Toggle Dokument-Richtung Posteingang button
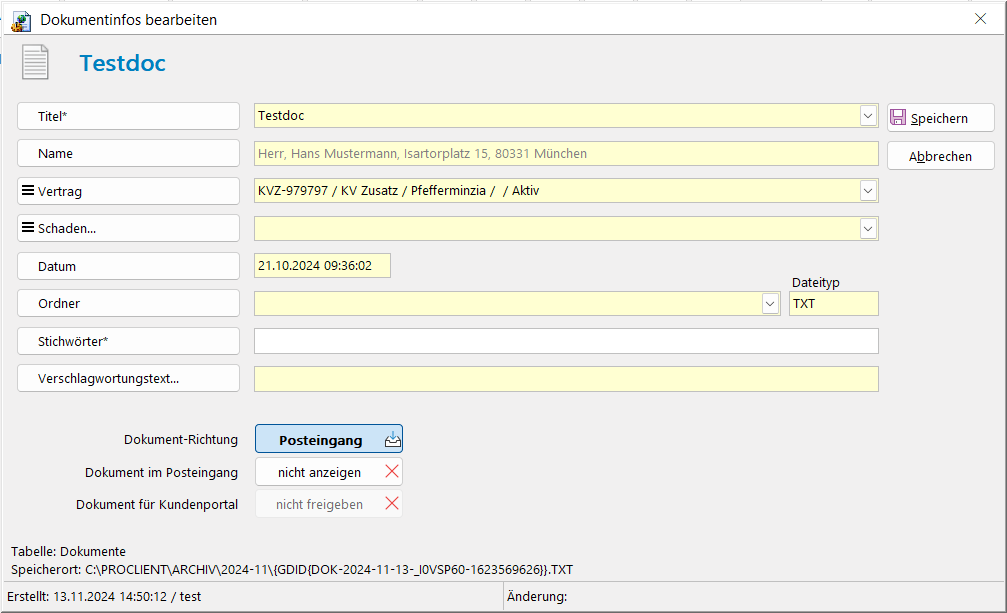The width and height of the screenshot is (1007, 613). tap(320, 440)
